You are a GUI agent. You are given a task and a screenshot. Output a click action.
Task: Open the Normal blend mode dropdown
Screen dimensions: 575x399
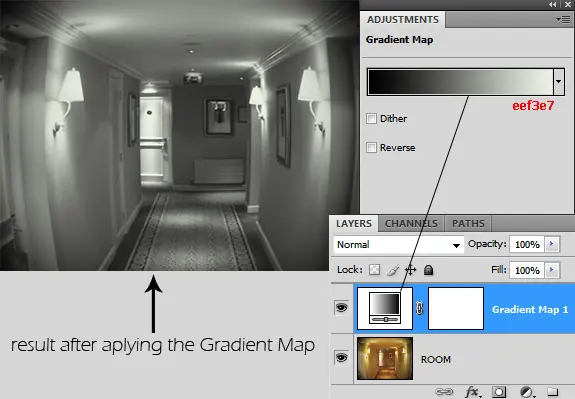[x=398, y=245]
